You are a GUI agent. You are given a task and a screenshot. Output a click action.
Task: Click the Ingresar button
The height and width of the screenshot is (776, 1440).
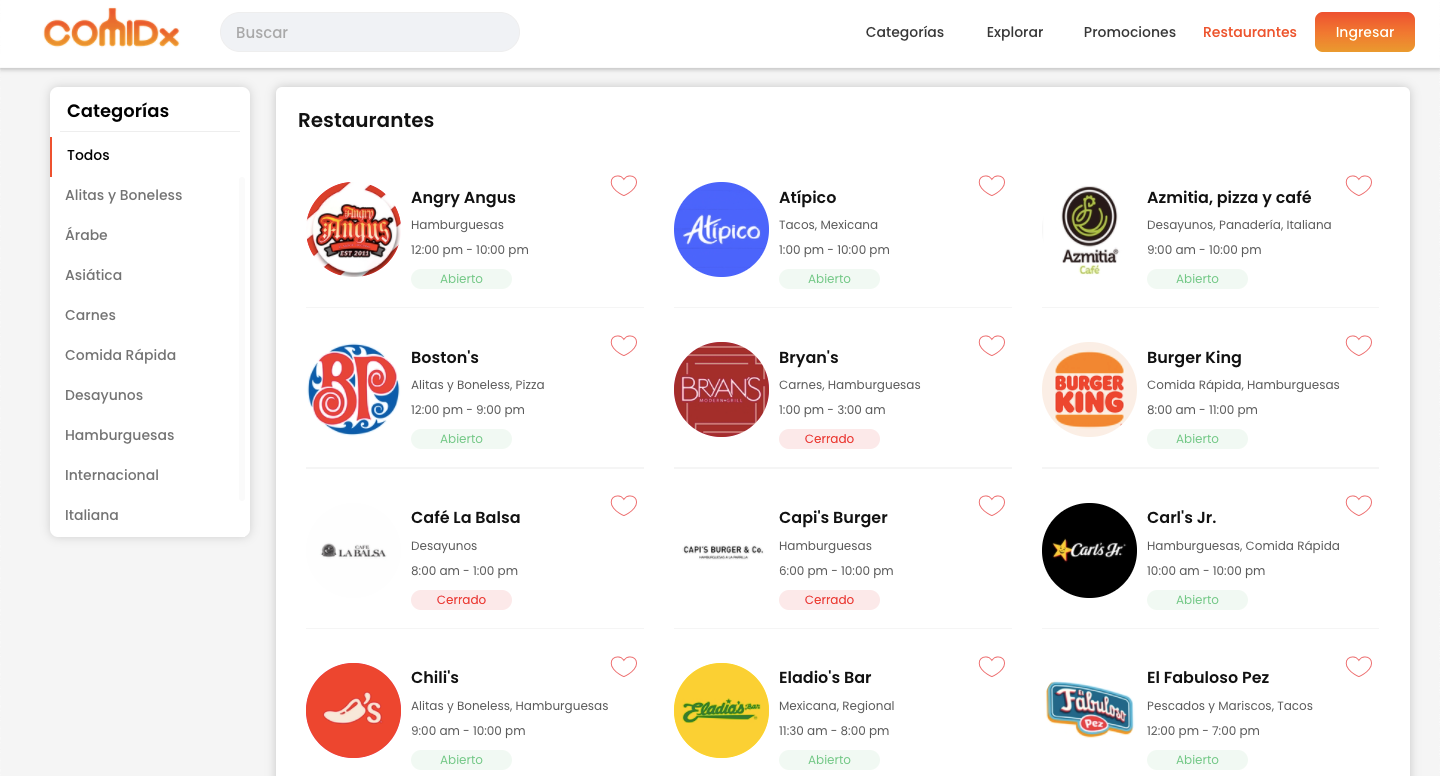[1365, 32]
